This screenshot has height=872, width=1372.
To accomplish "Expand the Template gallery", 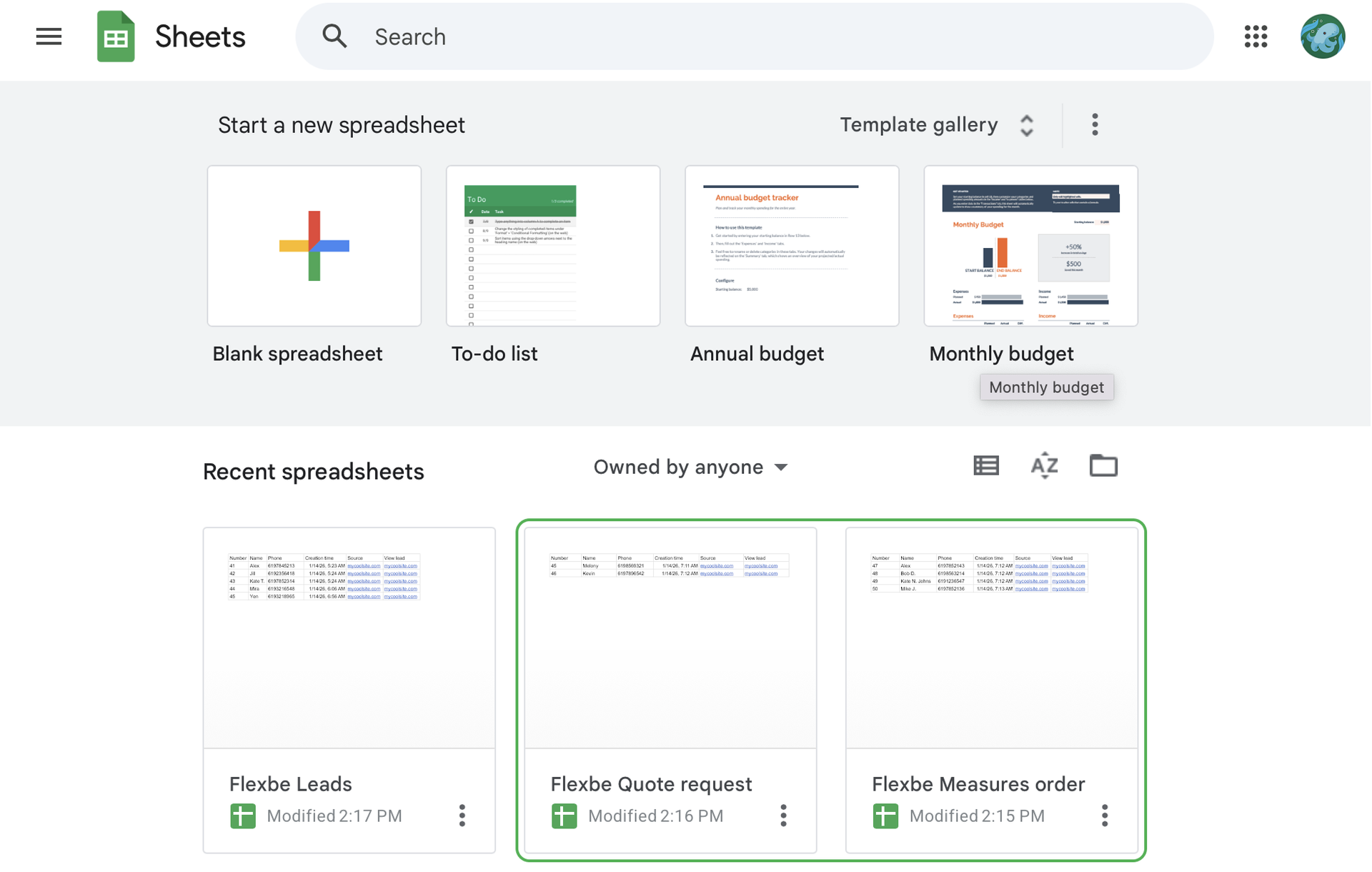I will click(937, 125).
